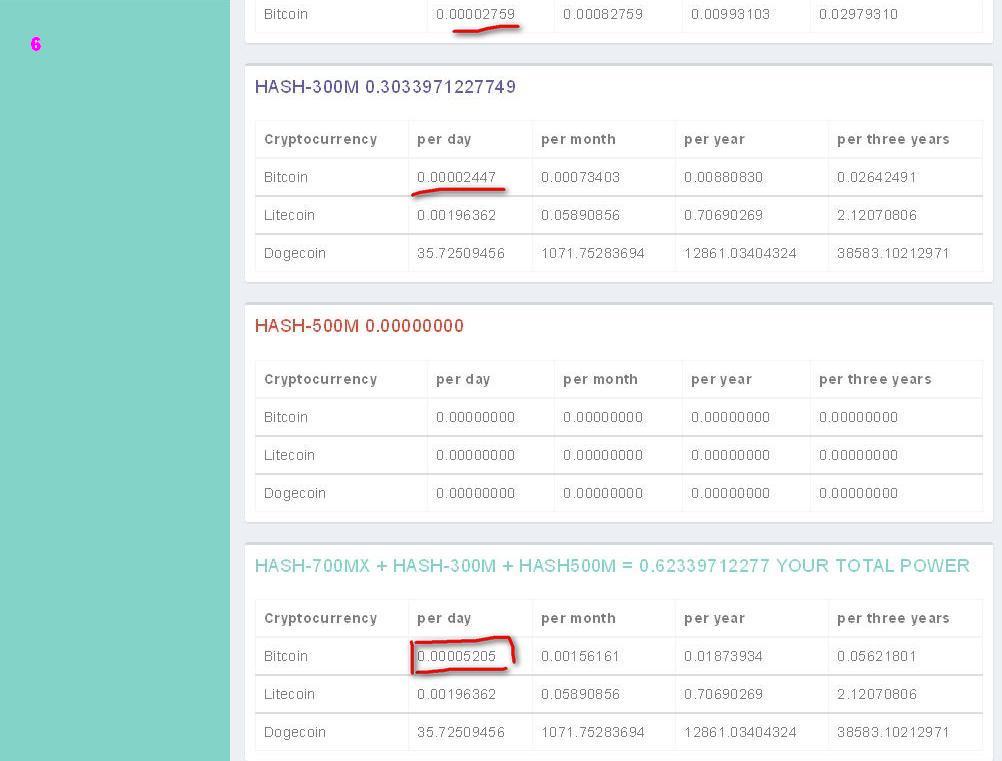Click 'per month' header in total power table

coord(578,619)
